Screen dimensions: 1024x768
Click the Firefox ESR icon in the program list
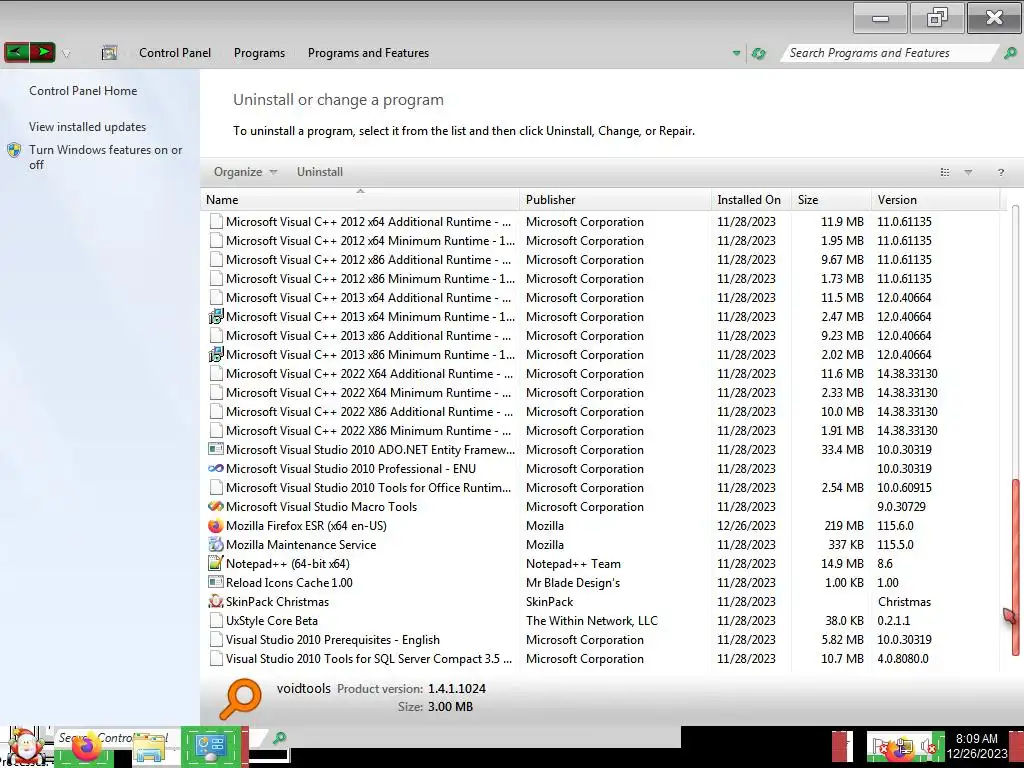pos(216,526)
